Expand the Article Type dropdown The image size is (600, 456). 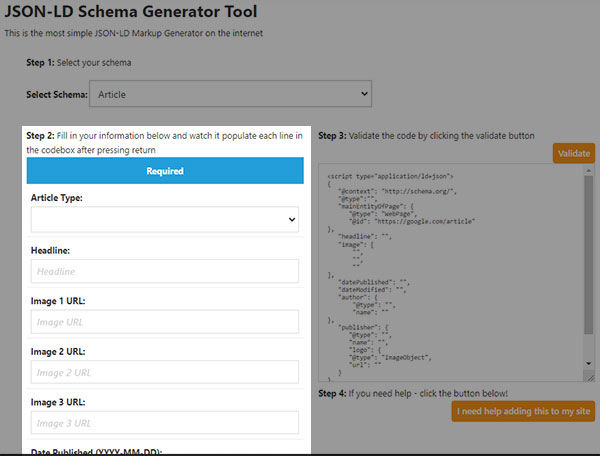point(165,220)
